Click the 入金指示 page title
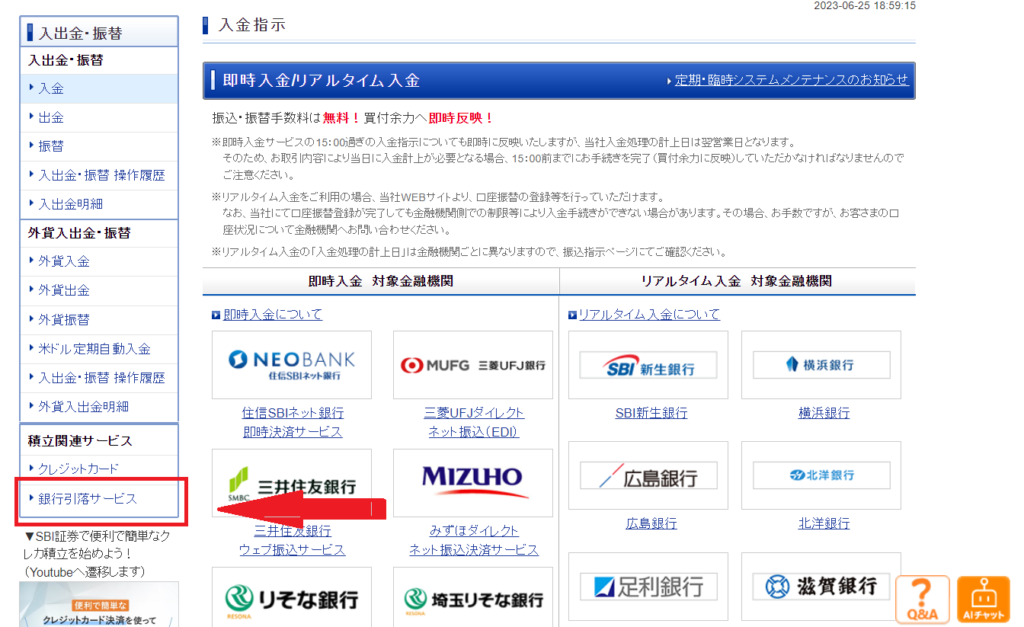1024x627 pixels. coord(252,25)
